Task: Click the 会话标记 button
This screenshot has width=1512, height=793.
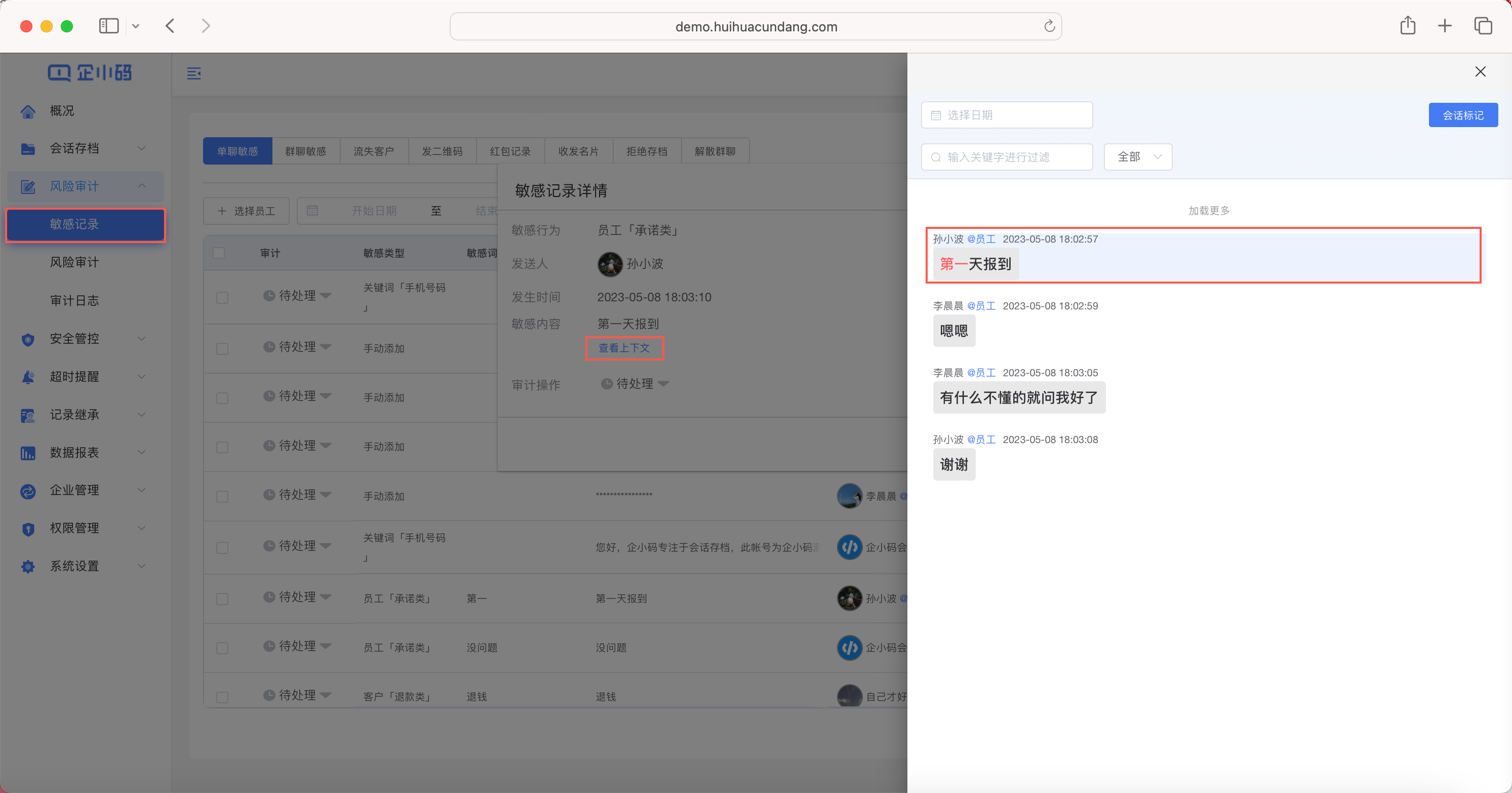Action: click(x=1463, y=115)
